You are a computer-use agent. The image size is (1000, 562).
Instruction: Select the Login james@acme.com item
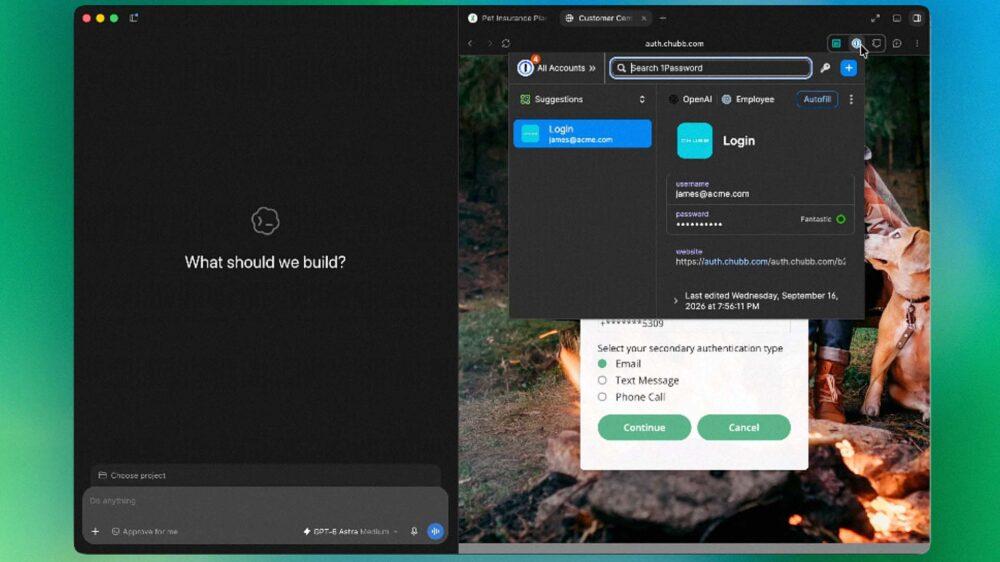[582, 134]
